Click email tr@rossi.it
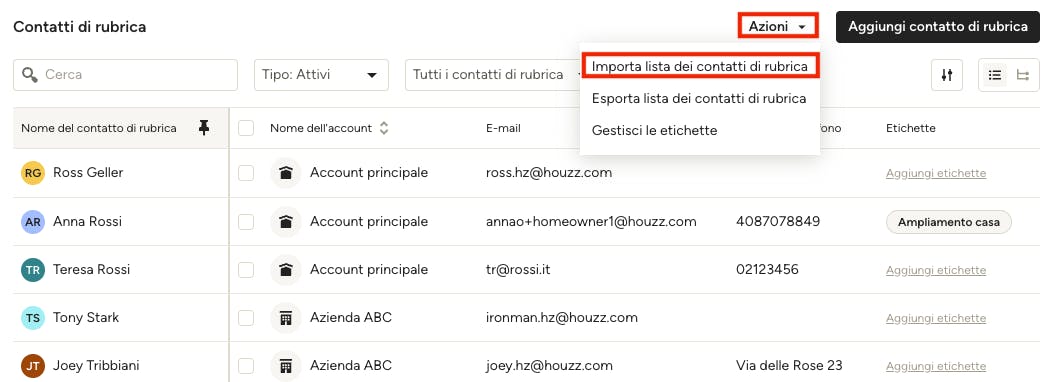The image size is (1054, 382). 518,270
